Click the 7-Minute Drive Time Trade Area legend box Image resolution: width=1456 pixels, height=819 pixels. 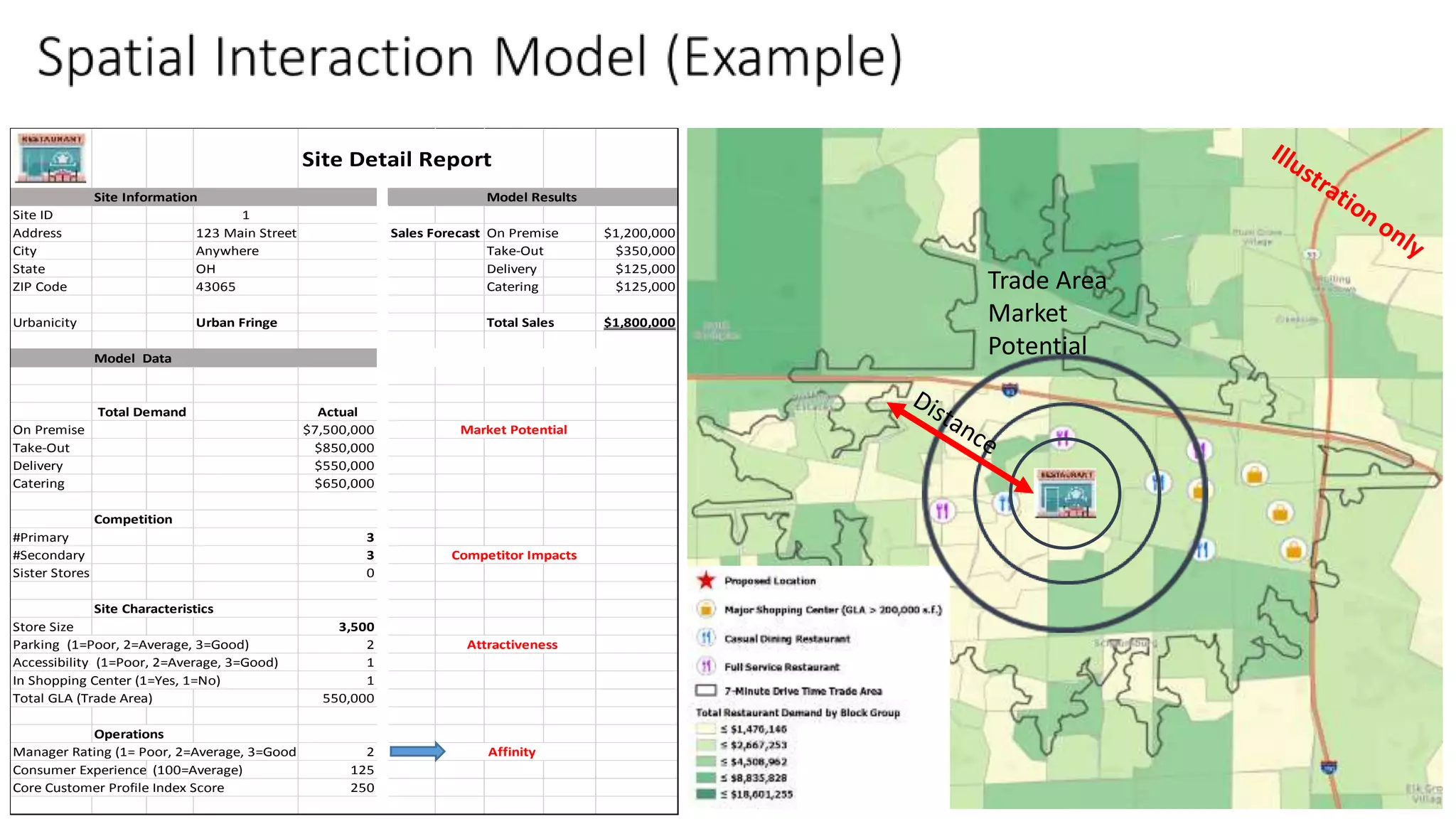click(x=706, y=690)
